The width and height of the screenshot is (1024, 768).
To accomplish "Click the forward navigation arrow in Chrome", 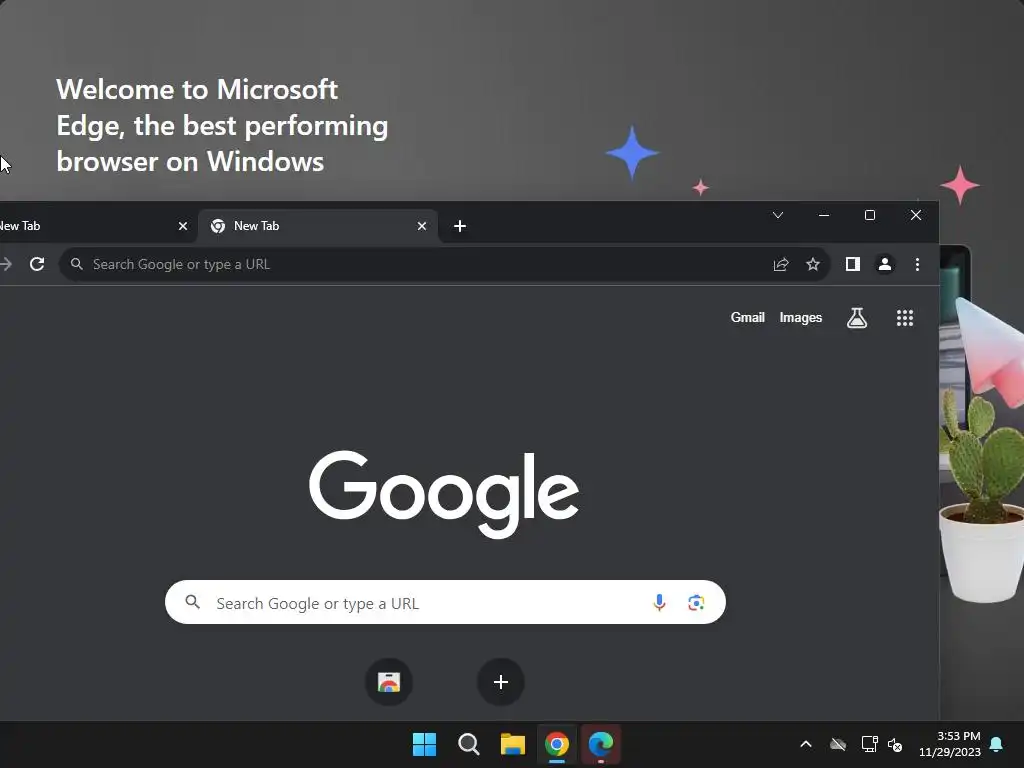I will click(x=6, y=264).
